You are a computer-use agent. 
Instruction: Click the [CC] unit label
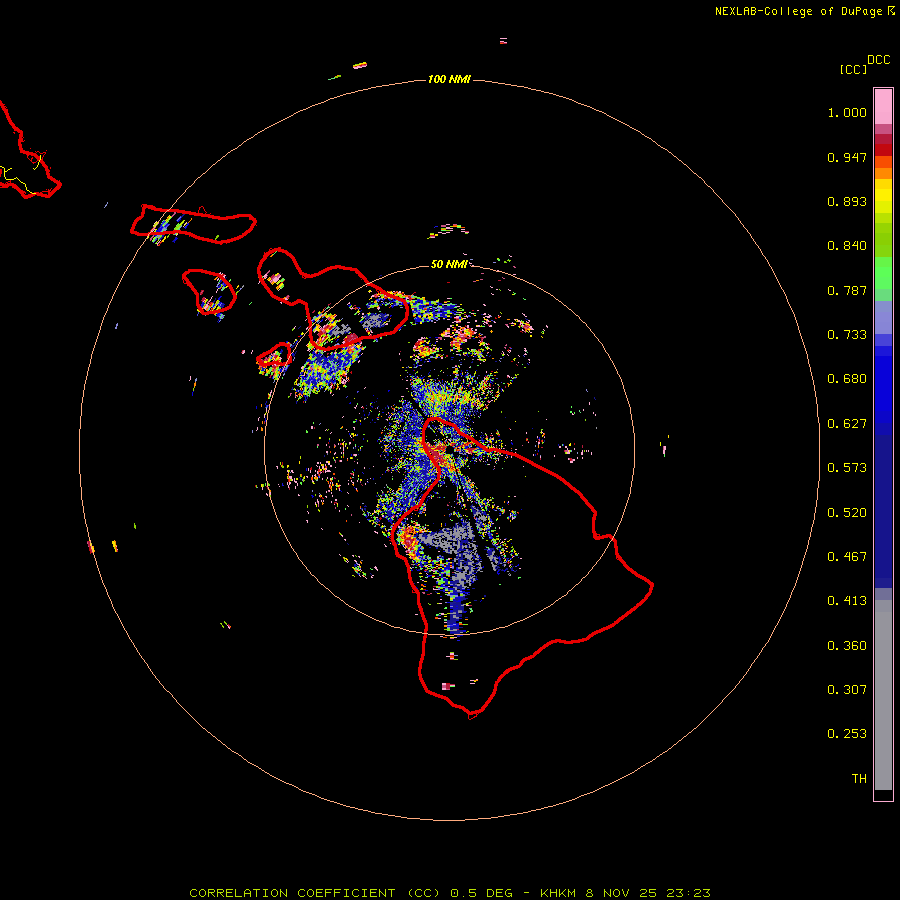point(853,69)
